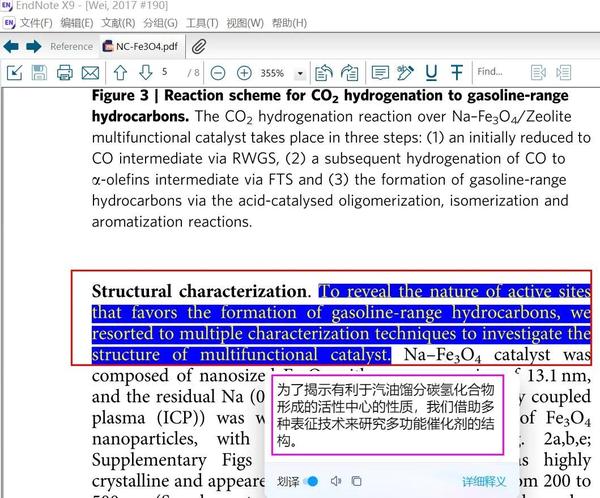
Task: Email the PDF with the envelope icon
Action: pyautogui.click(x=90, y=72)
